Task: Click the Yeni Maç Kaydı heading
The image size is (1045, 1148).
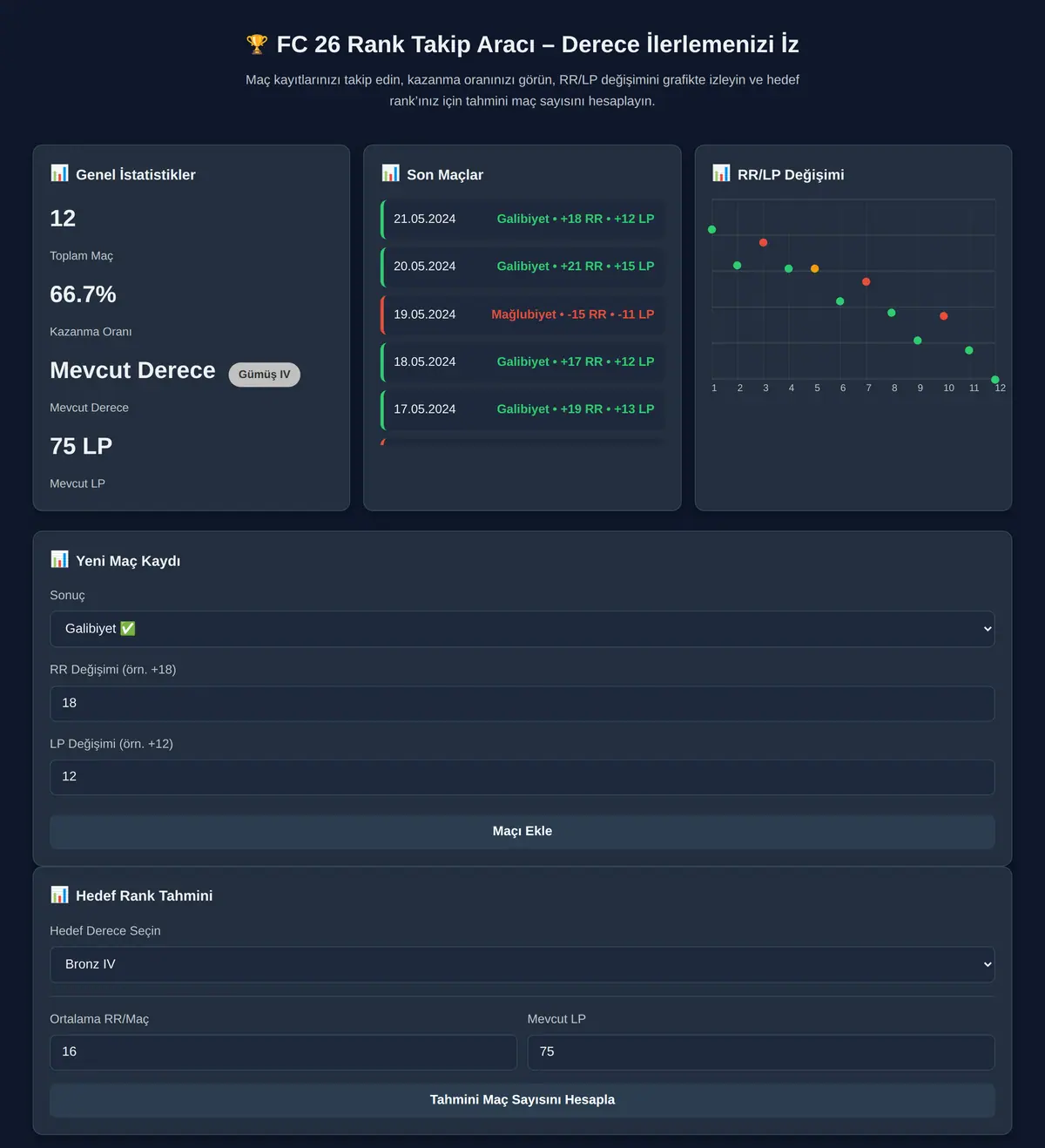Action: 128,561
